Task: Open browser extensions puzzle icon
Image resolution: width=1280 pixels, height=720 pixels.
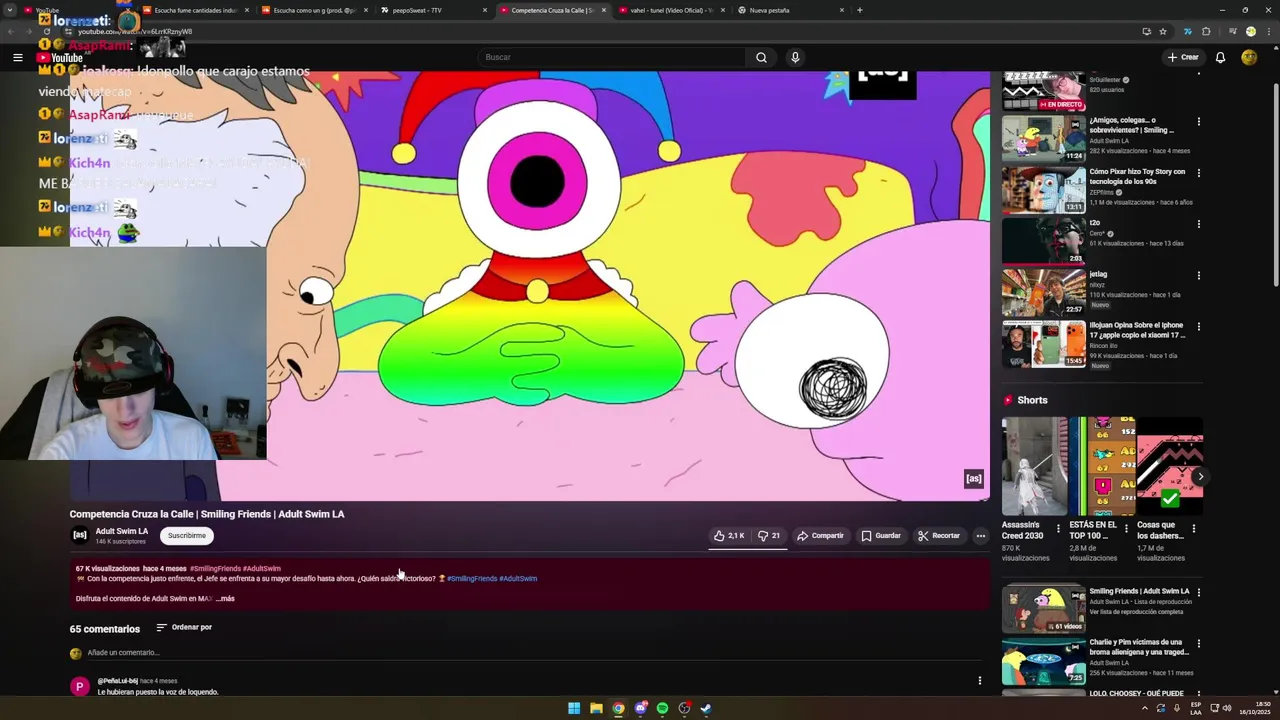Action: 1206,31
